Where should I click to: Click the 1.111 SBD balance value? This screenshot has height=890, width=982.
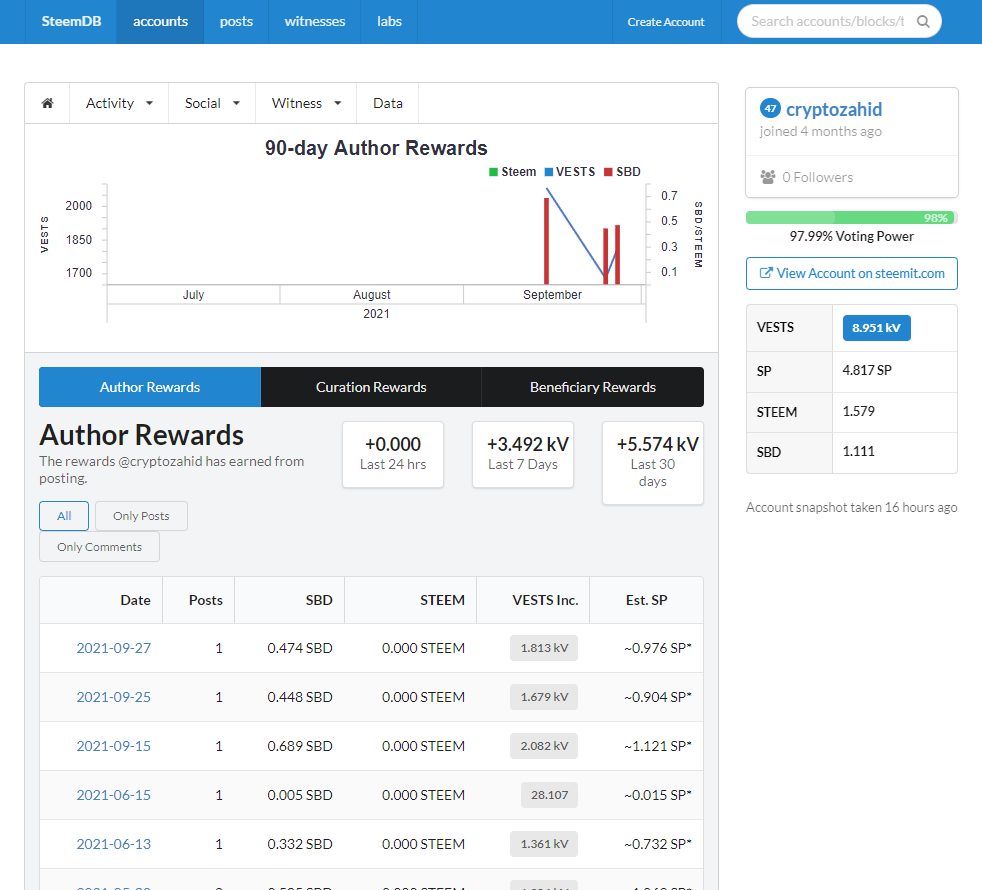pos(858,452)
